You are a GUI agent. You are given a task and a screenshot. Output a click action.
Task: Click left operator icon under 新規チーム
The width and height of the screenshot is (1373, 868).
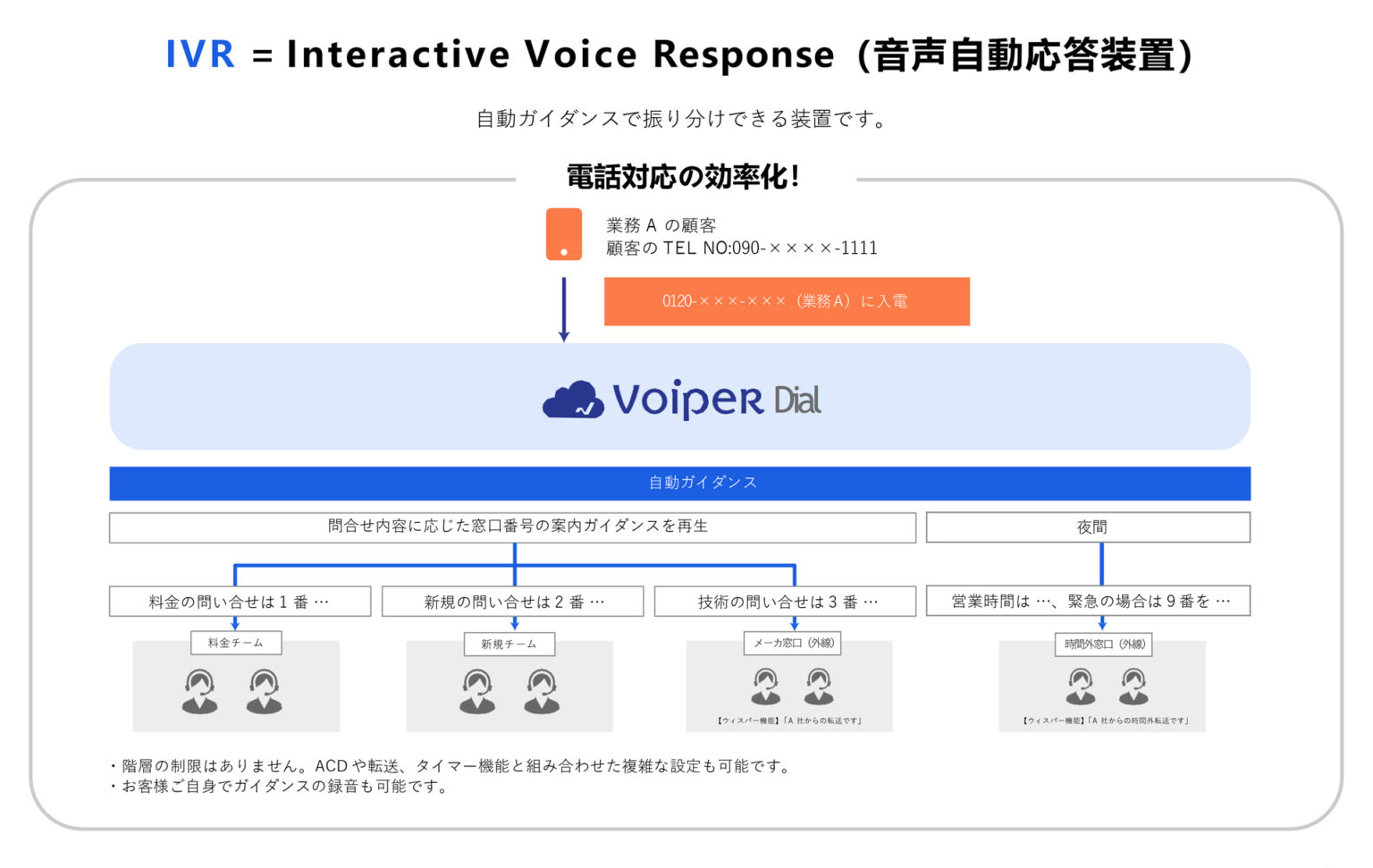coord(477,691)
